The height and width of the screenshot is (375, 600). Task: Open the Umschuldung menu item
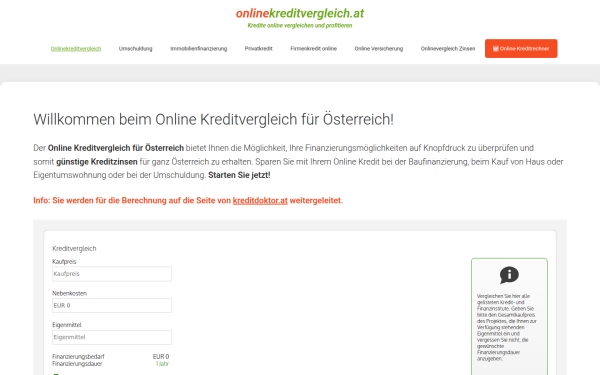[x=135, y=49]
